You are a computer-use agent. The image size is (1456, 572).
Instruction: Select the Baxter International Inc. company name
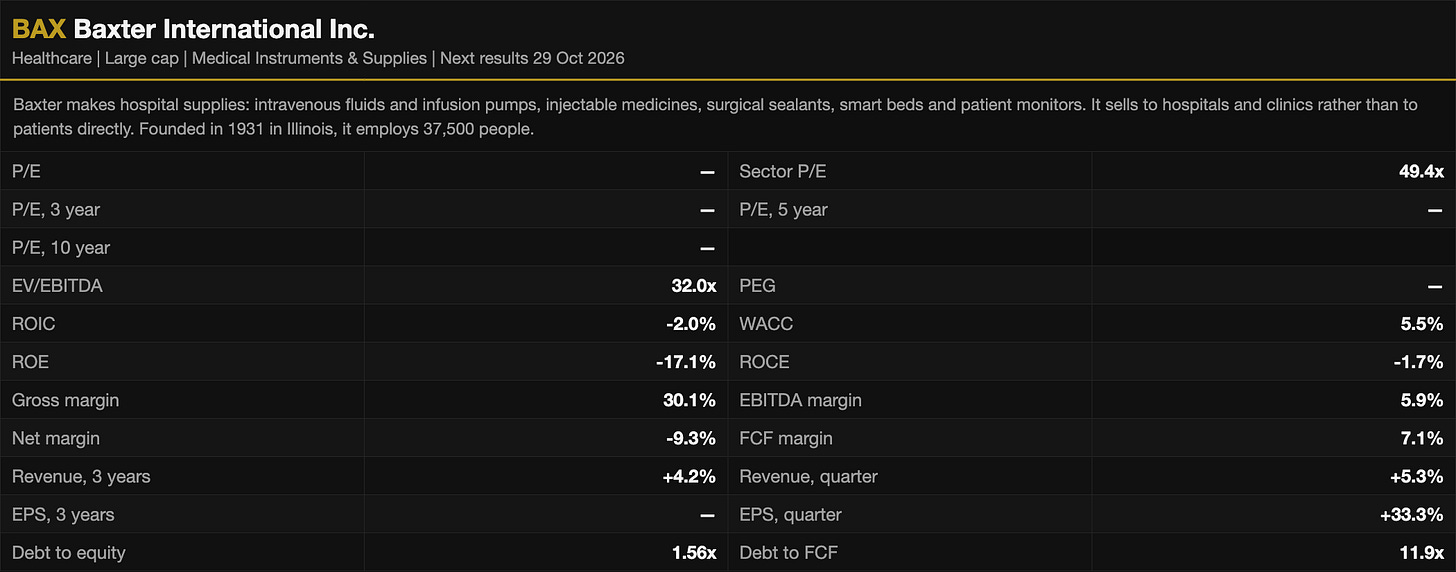[224, 29]
